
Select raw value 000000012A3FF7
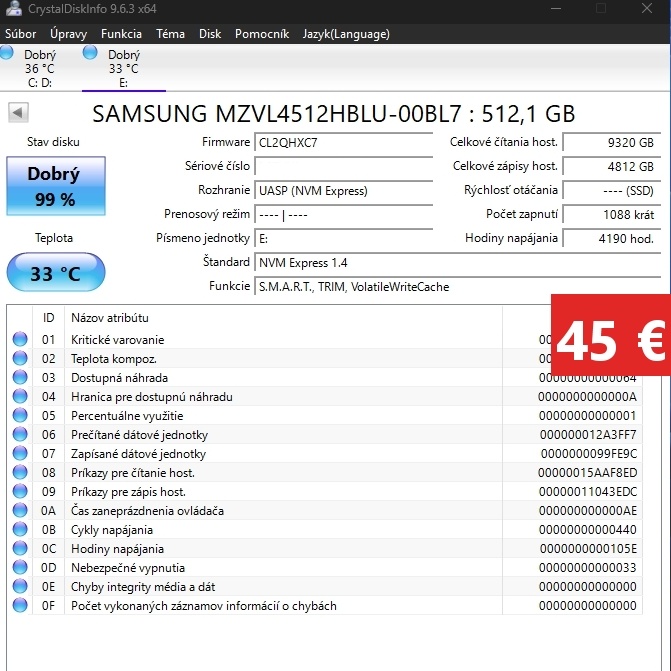[588, 435]
